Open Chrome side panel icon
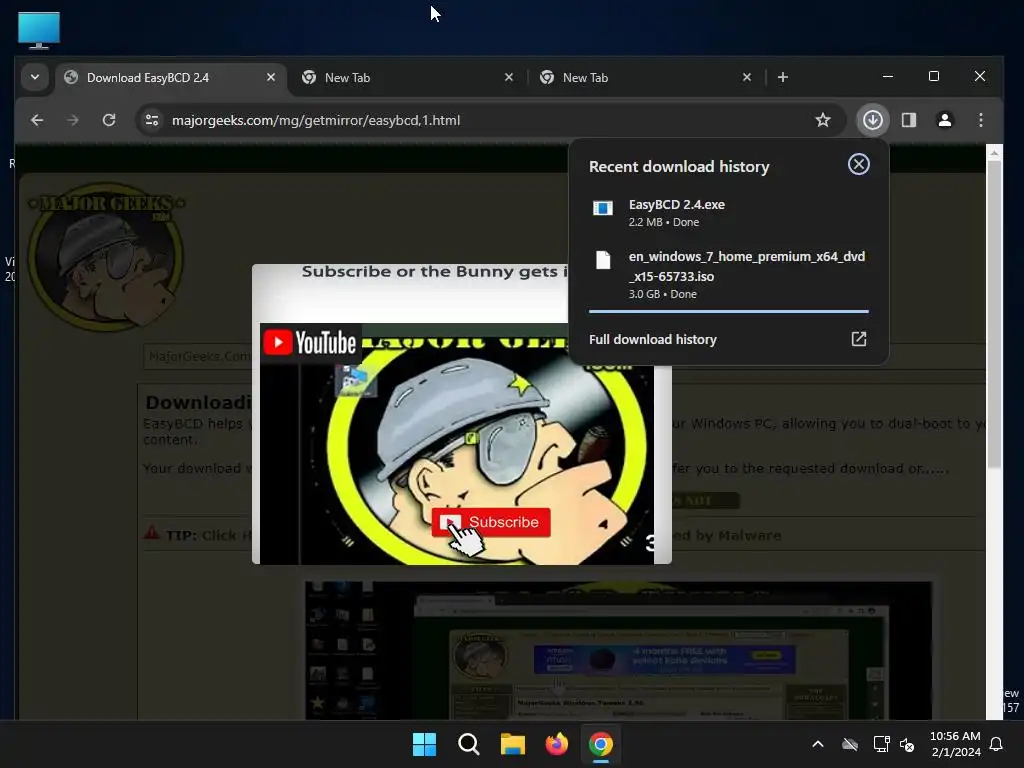1024x768 pixels. point(908,120)
